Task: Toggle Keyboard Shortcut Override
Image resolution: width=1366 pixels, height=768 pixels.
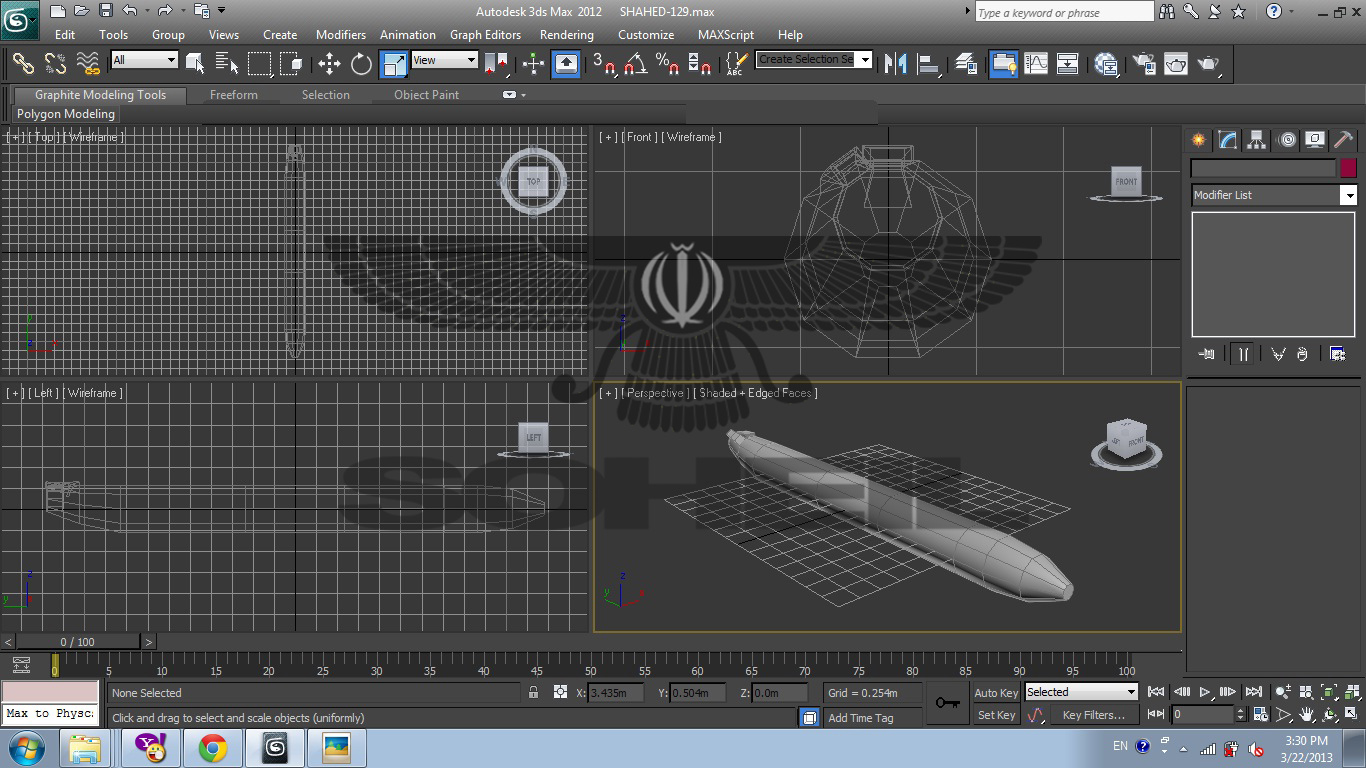Action: [x=566, y=64]
